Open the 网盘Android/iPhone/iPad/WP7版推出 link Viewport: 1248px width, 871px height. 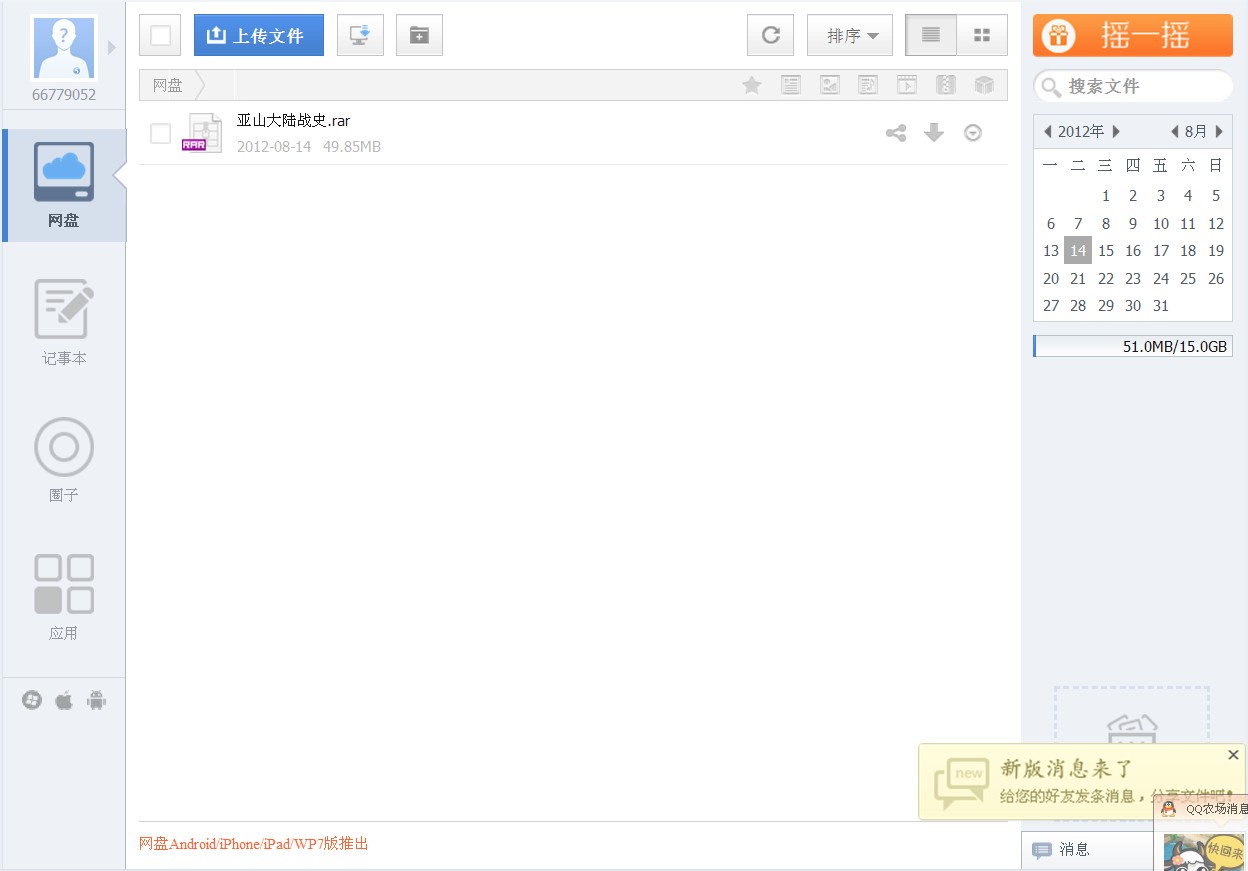pyautogui.click(x=254, y=844)
